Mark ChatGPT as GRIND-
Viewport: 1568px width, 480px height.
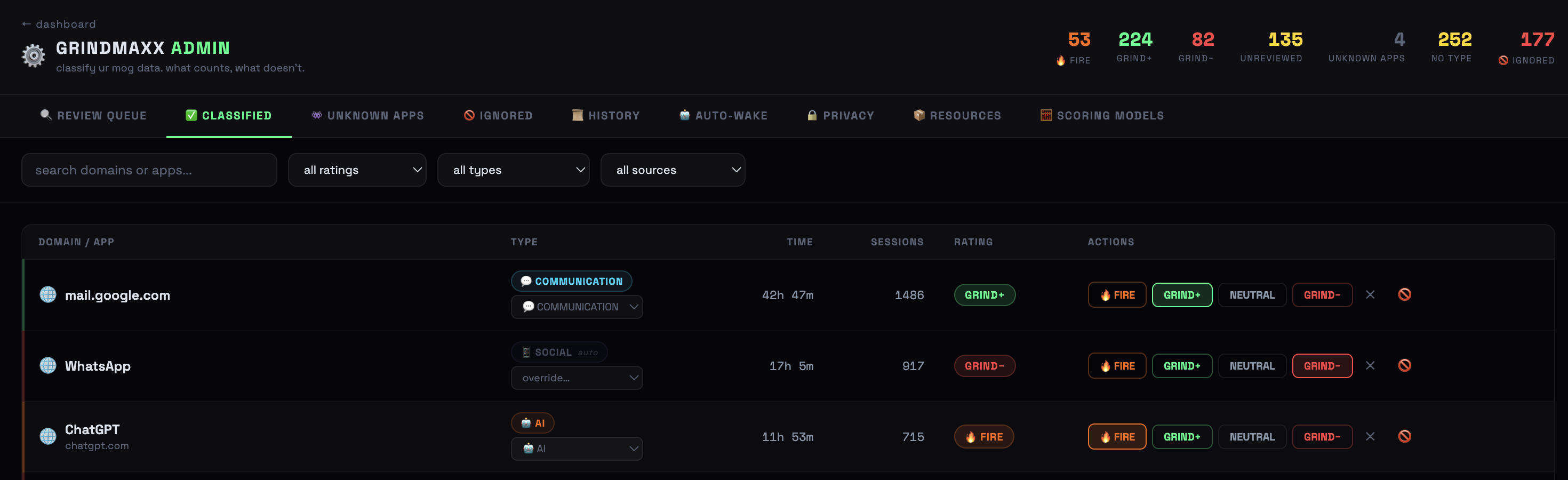click(x=1322, y=437)
